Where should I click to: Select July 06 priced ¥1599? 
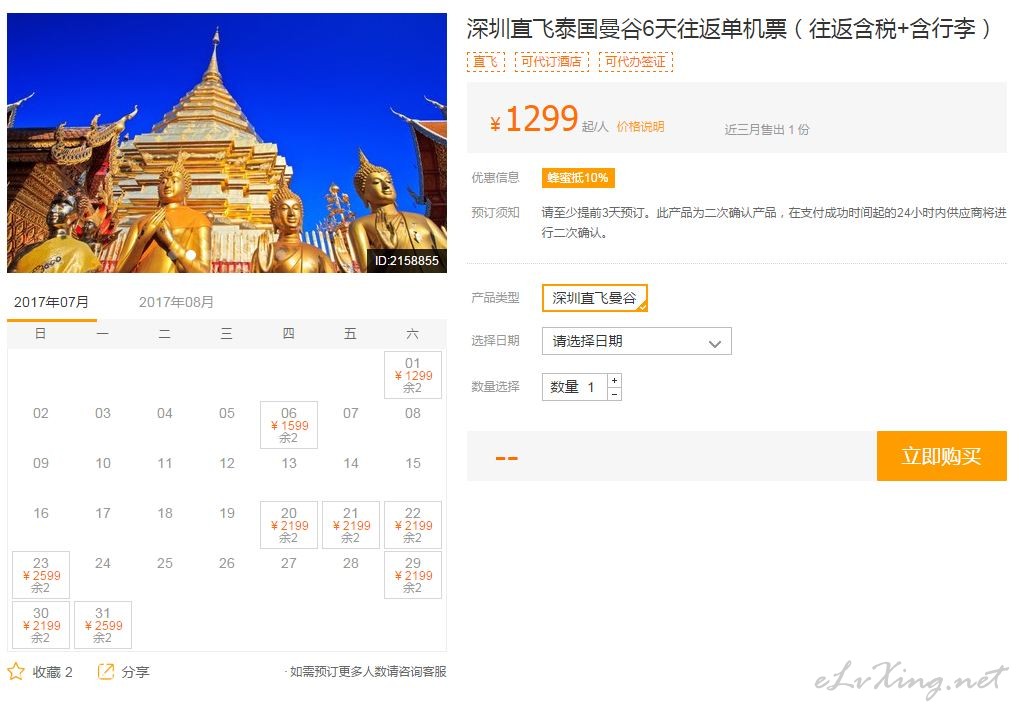pyautogui.click(x=289, y=425)
